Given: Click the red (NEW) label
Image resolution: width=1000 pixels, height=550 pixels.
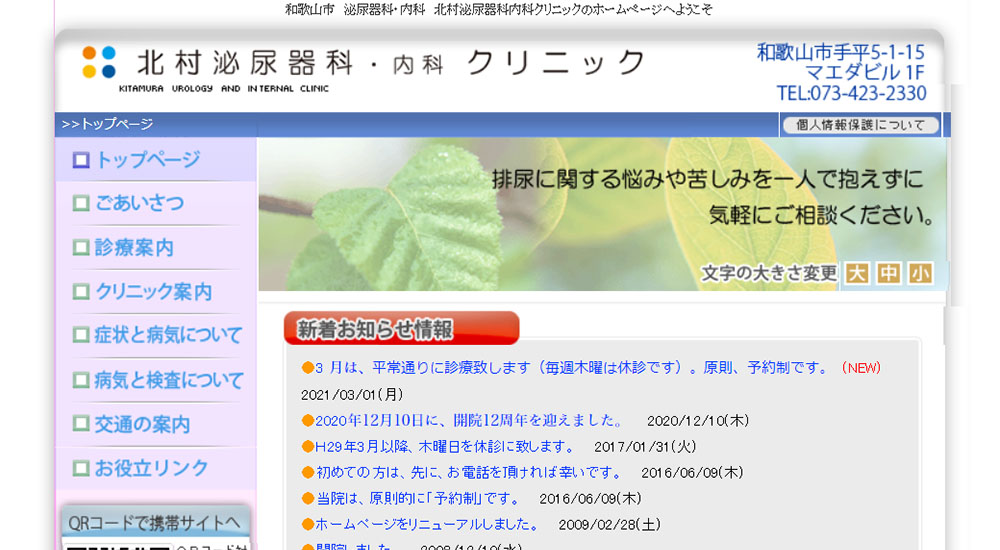Looking at the screenshot, I should pos(861,368).
